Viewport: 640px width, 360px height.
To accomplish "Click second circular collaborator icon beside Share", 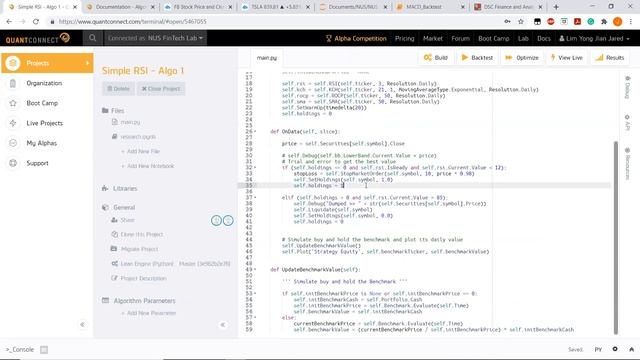I will coord(228,220).
